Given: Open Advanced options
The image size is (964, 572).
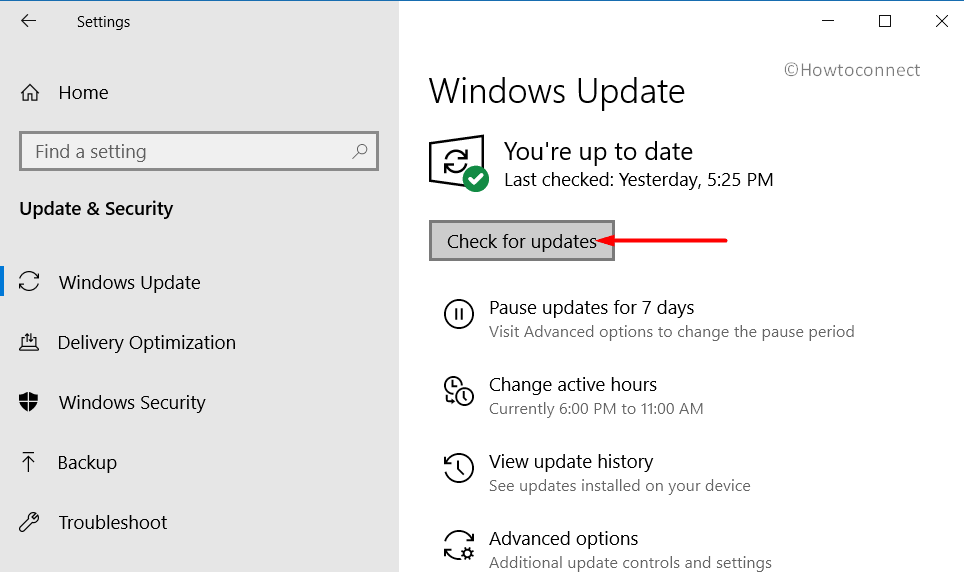Looking at the screenshot, I should (564, 538).
